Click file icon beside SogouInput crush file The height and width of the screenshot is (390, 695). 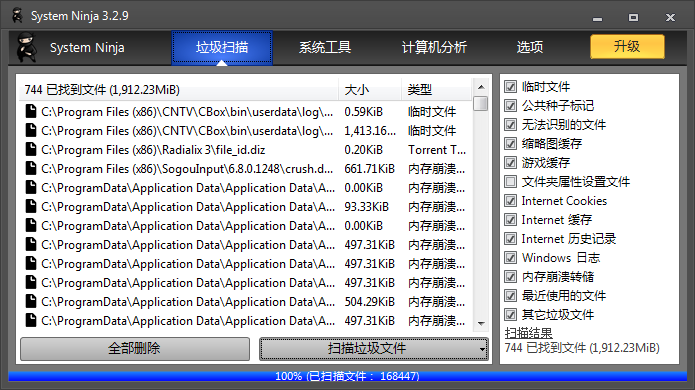[x=31, y=168]
